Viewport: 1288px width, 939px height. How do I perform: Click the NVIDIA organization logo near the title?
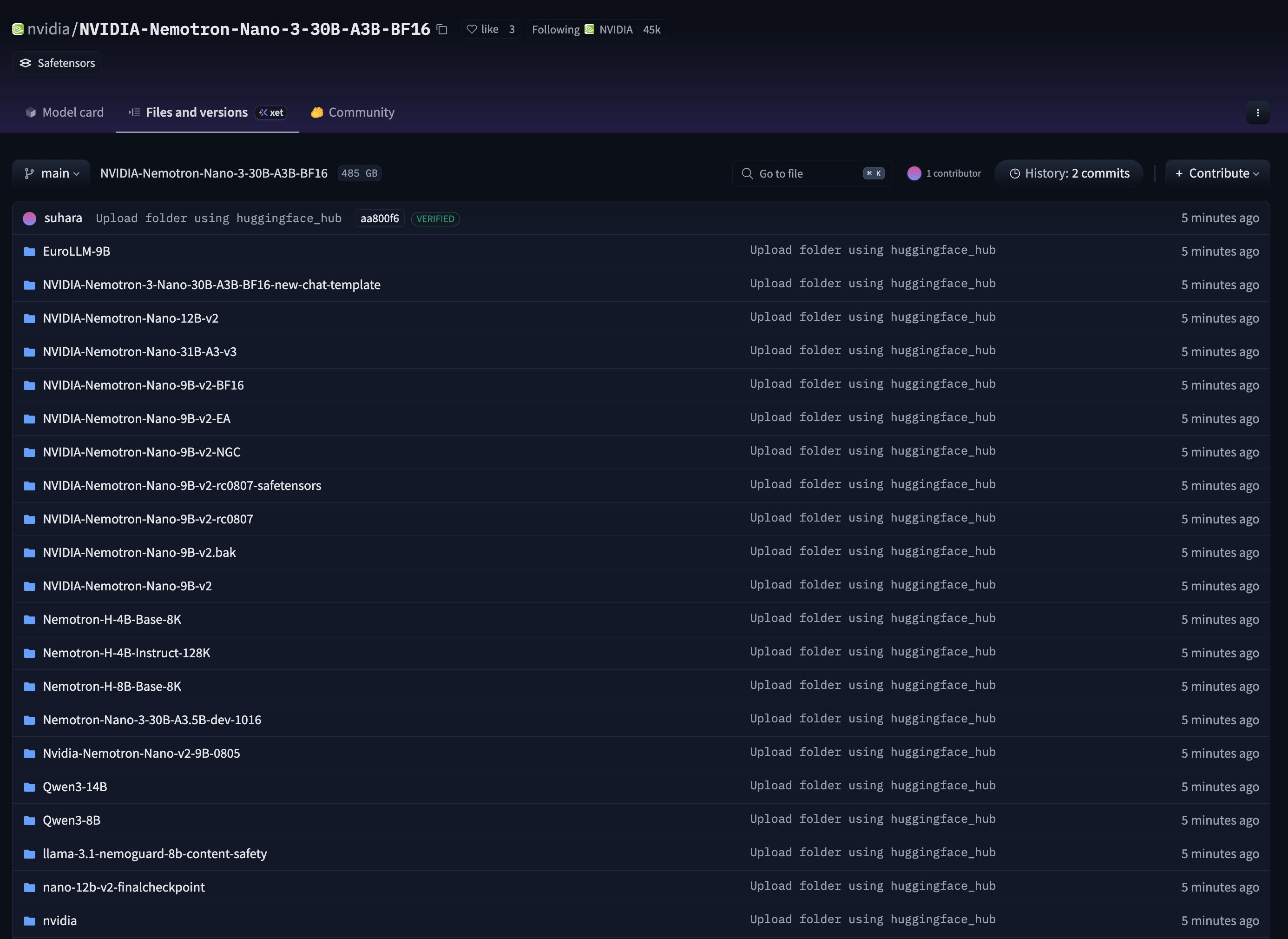pyautogui.click(x=18, y=29)
